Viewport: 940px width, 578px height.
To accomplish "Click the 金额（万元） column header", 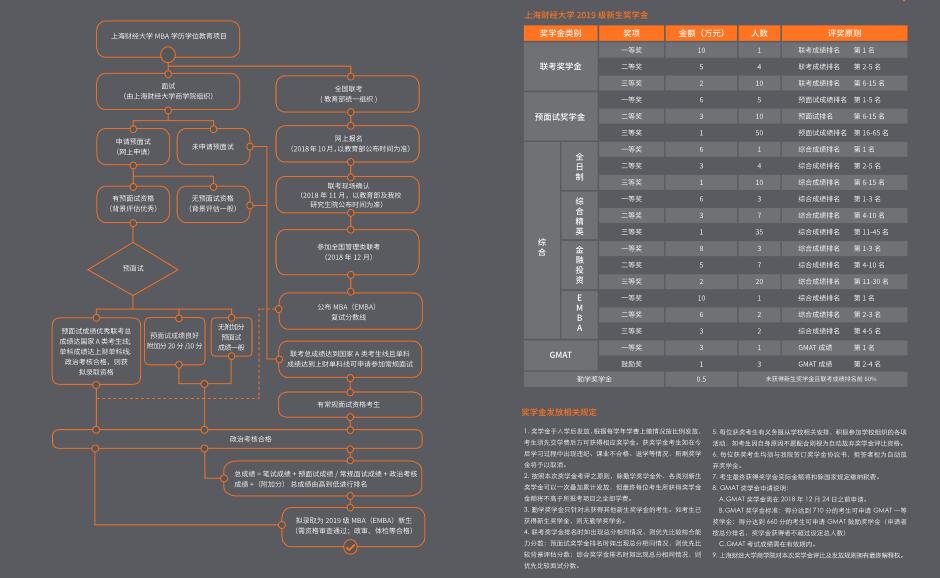I will pyautogui.click(x=701, y=33).
